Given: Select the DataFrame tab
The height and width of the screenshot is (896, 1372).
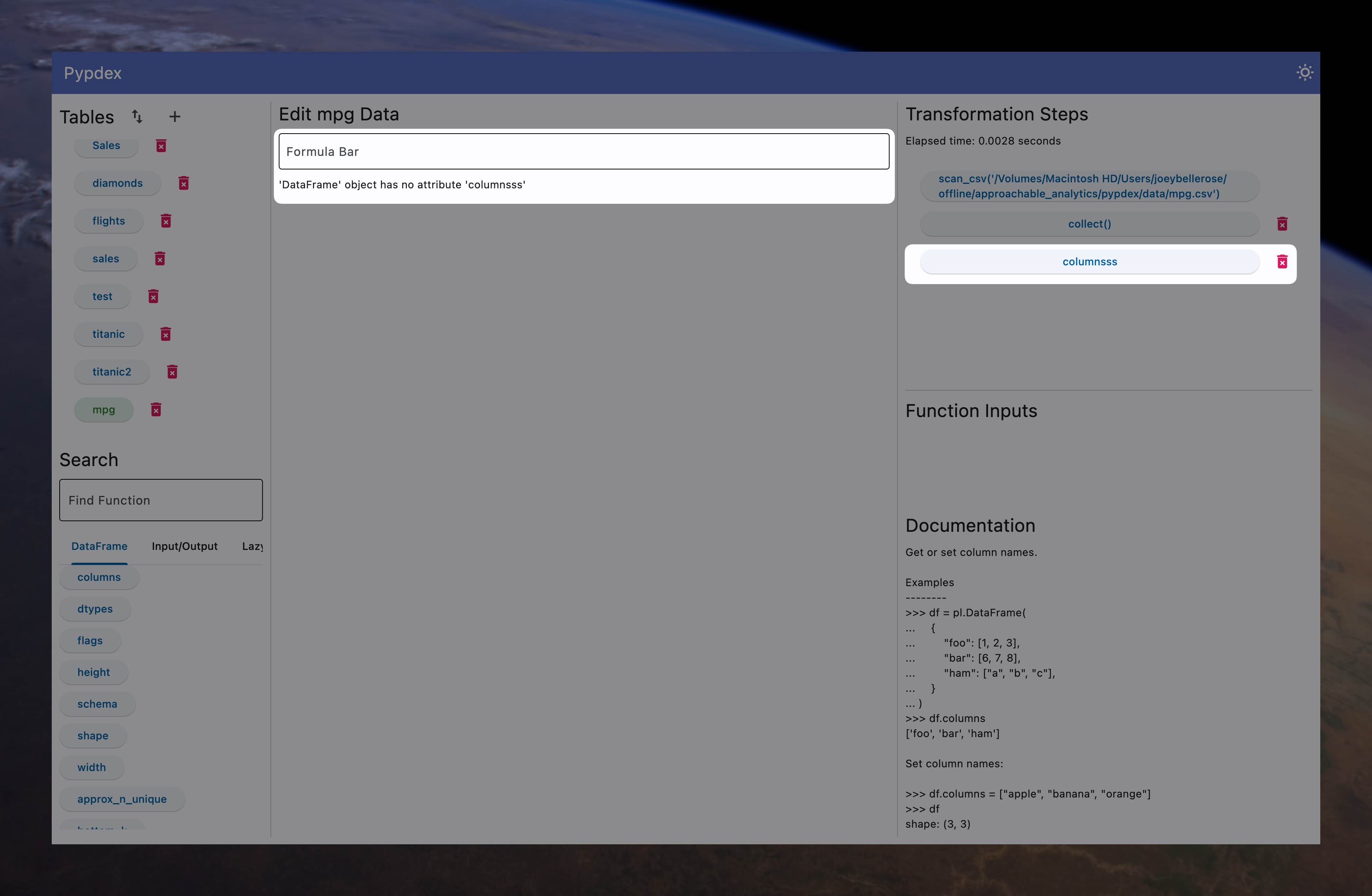Looking at the screenshot, I should (x=99, y=546).
